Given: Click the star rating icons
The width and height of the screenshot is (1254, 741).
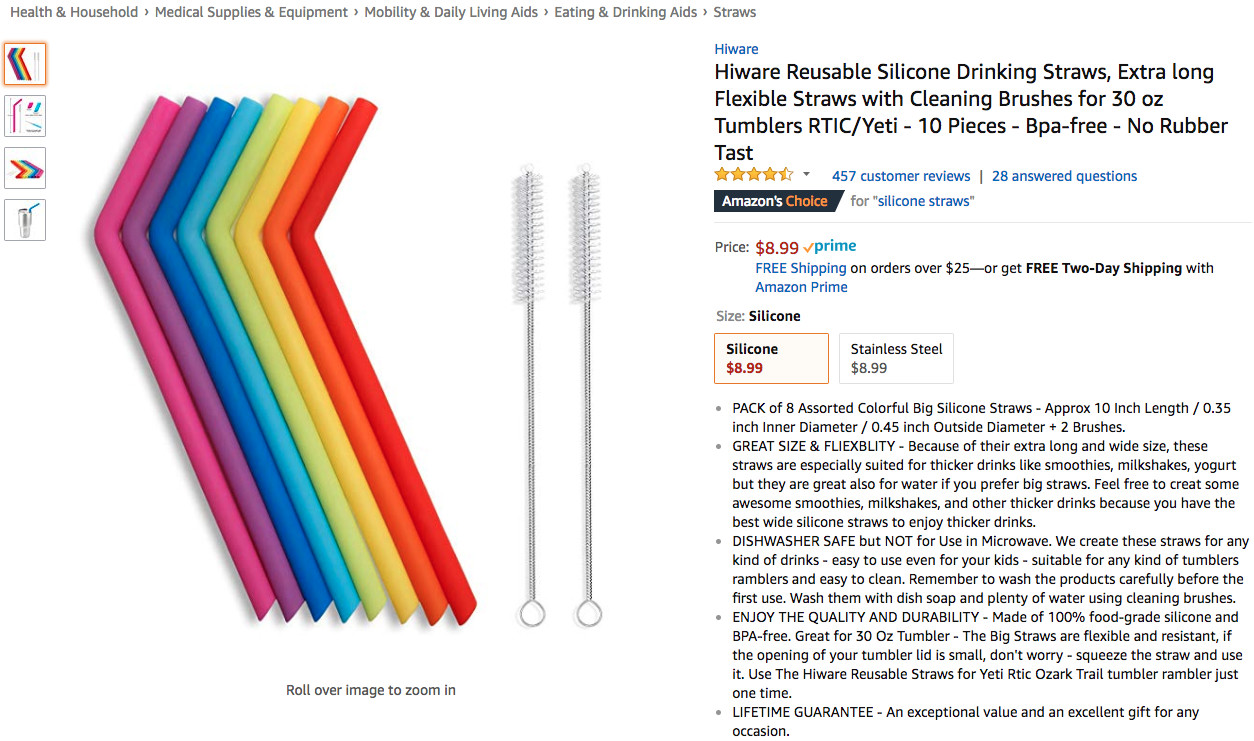Looking at the screenshot, I should click(754, 175).
